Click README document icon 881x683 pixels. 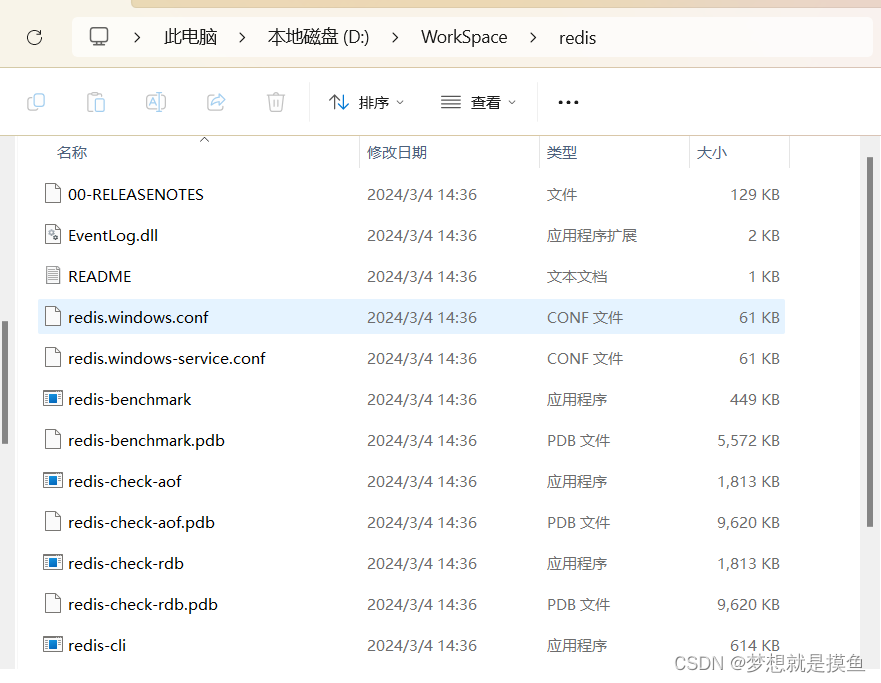click(53, 275)
